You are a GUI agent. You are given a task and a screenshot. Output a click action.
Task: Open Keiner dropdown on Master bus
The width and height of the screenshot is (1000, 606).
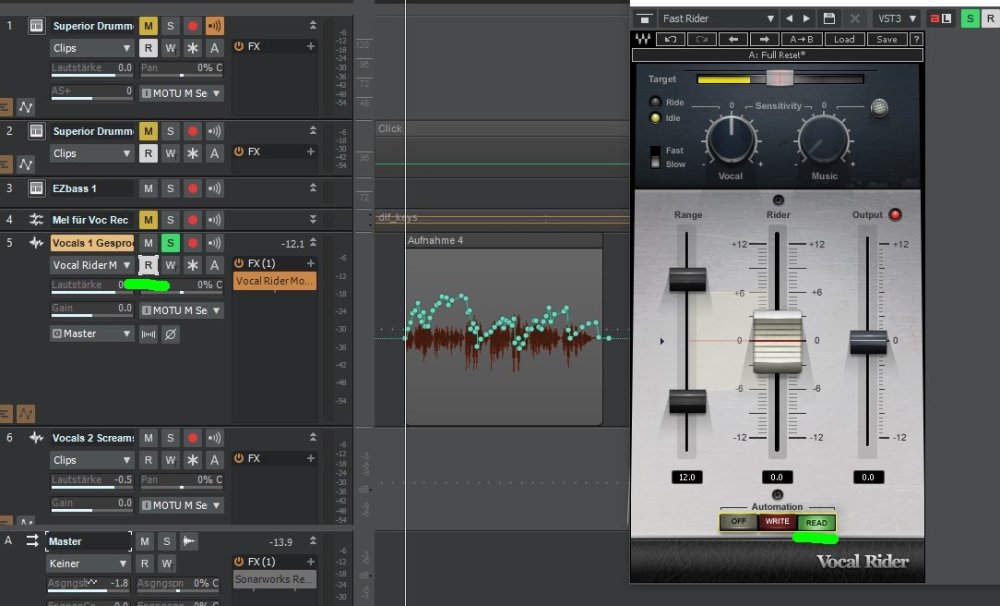tap(88, 564)
